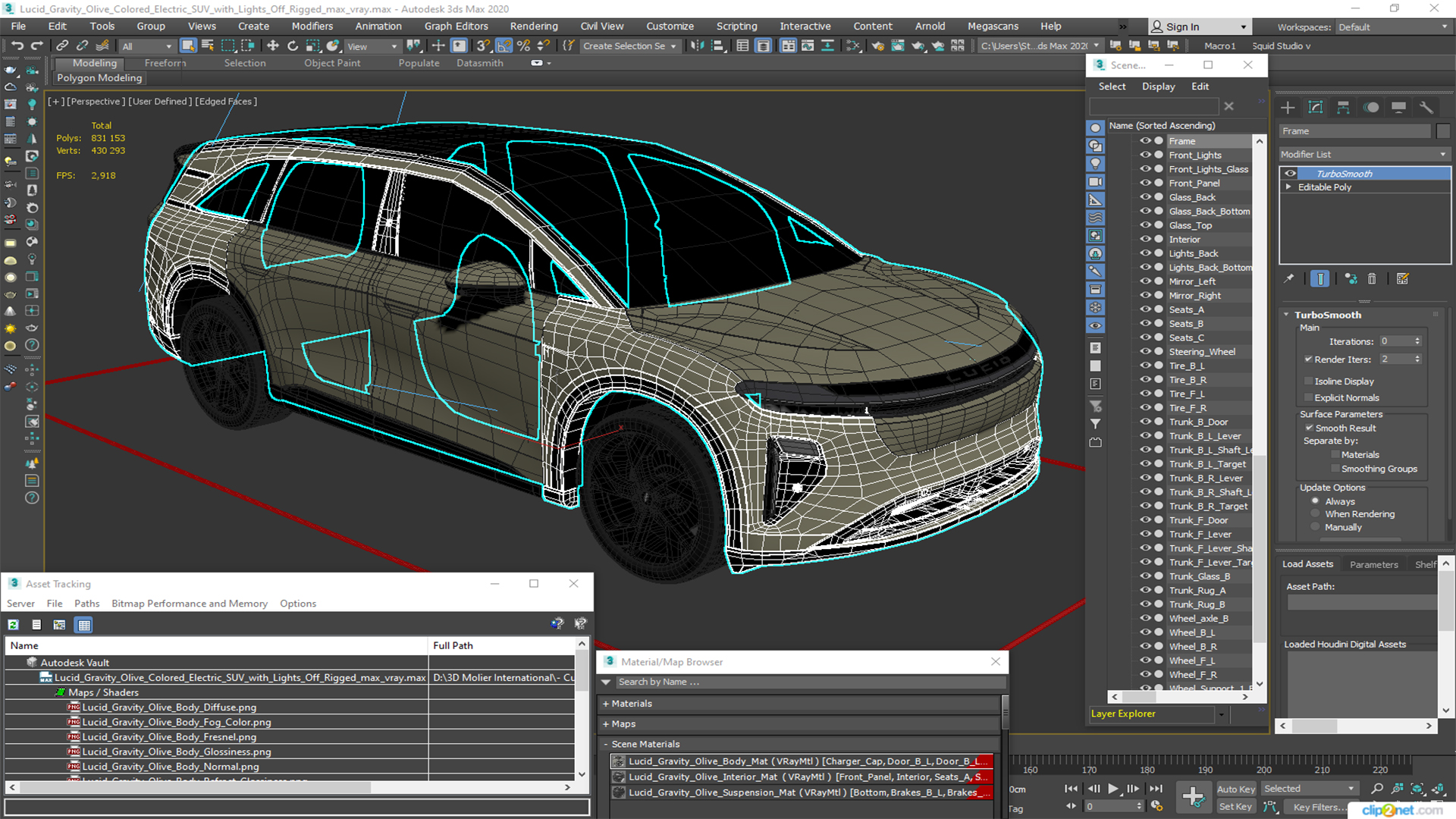Open Select by Name list icon
This screenshot has width=1456, height=819.
point(208,46)
